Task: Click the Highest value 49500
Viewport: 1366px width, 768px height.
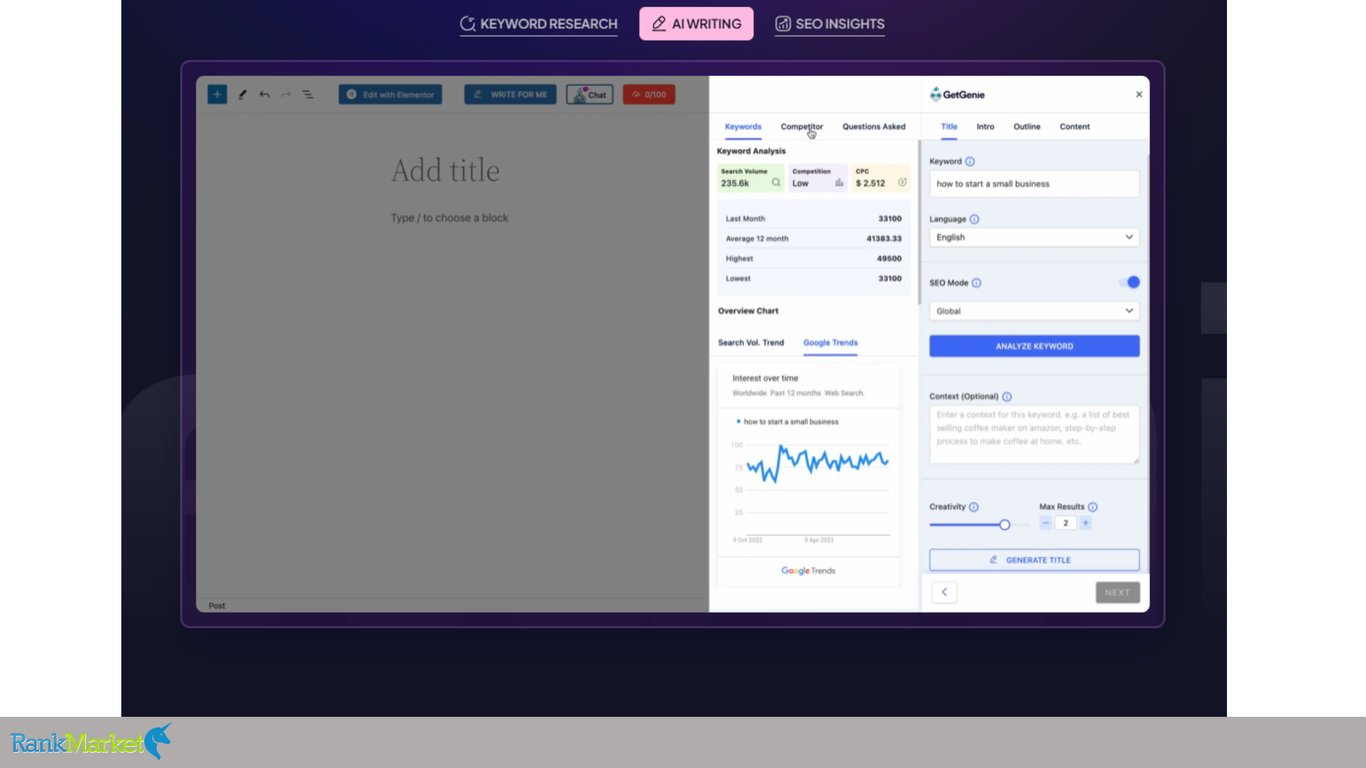Action: click(x=890, y=259)
